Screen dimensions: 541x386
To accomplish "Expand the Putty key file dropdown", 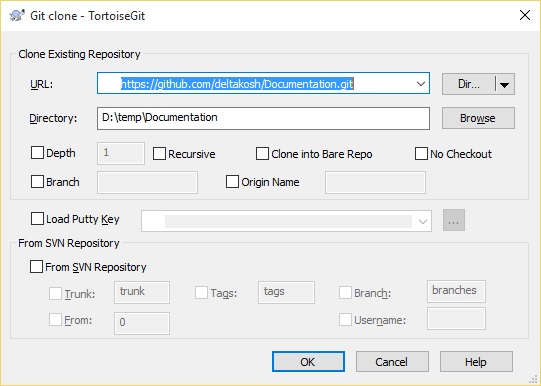I will pos(423,221).
